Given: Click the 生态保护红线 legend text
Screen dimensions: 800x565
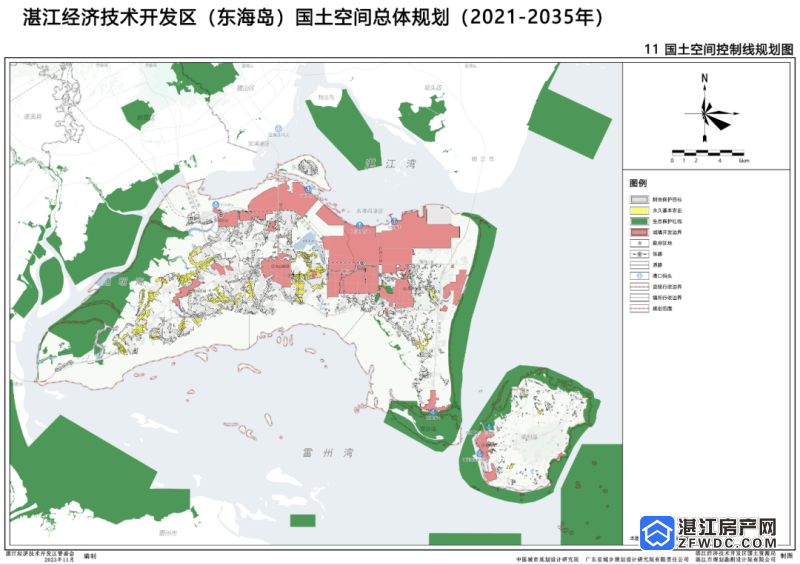Looking at the screenshot, I should pyautogui.click(x=667, y=222).
